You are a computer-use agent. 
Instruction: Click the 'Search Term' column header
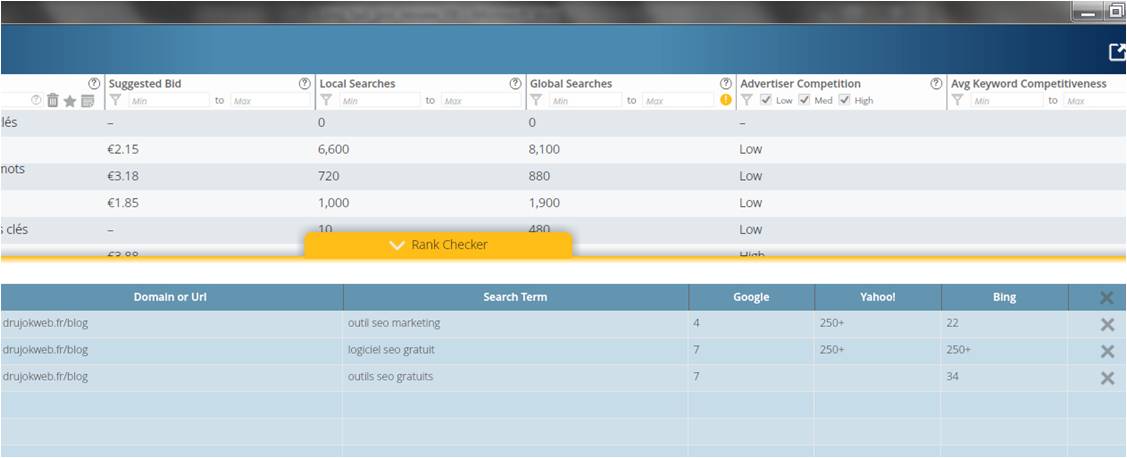(515, 297)
